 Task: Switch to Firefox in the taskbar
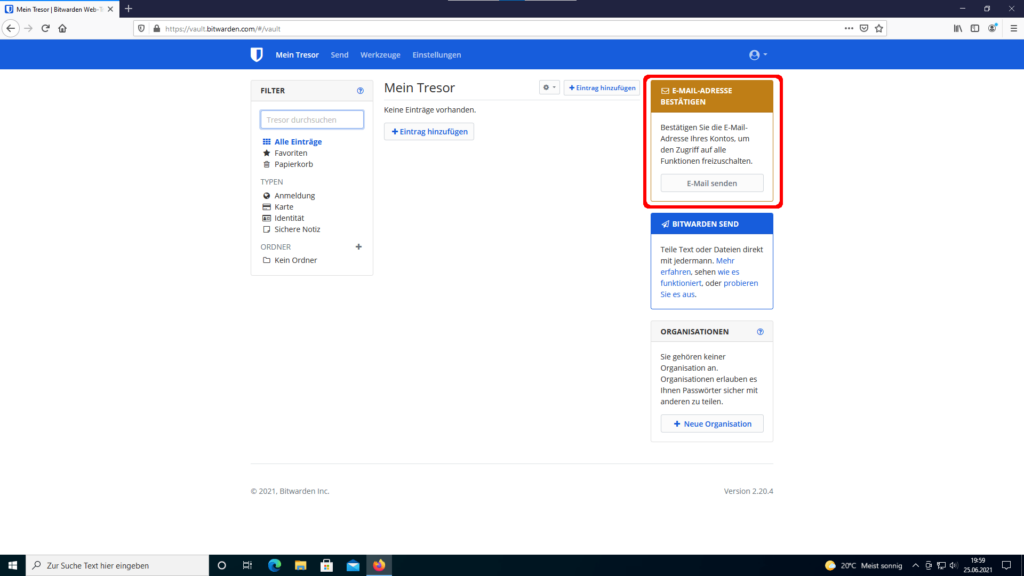(x=379, y=566)
